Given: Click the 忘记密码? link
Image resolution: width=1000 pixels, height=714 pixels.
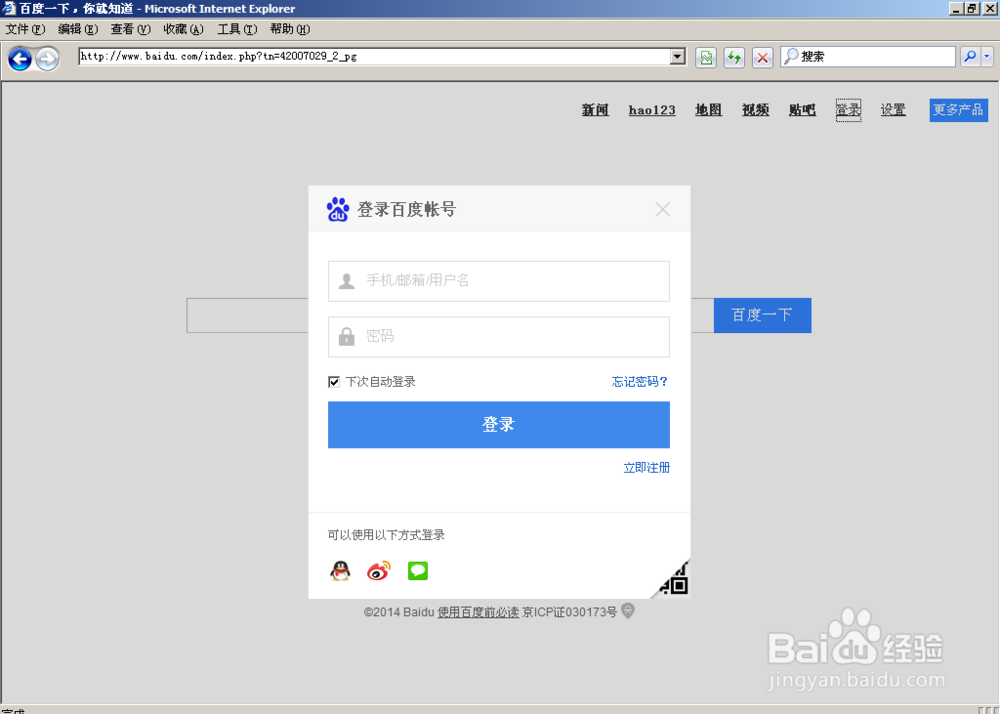Looking at the screenshot, I should (x=640, y=382).
